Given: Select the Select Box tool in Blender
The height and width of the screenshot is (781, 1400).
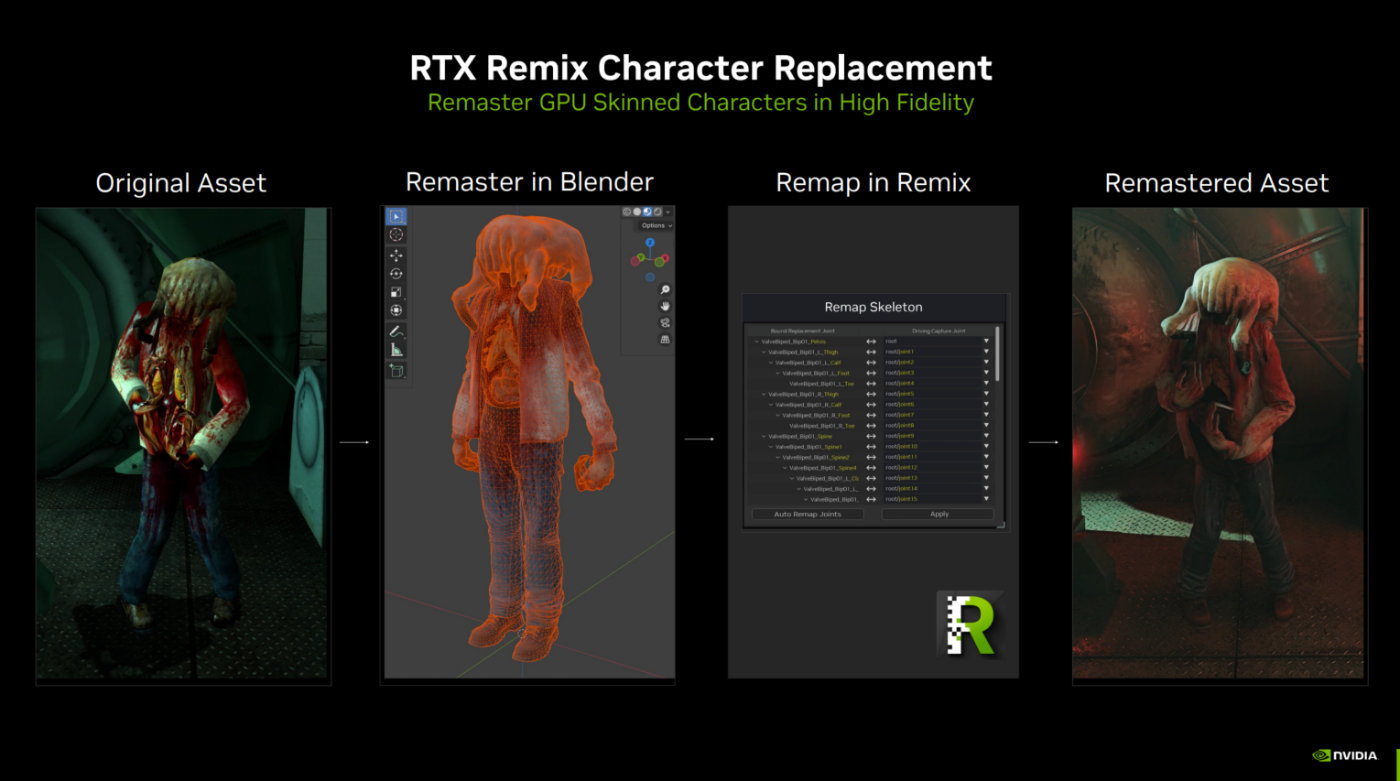Looking at the screenshot, I should click(396, 216).
